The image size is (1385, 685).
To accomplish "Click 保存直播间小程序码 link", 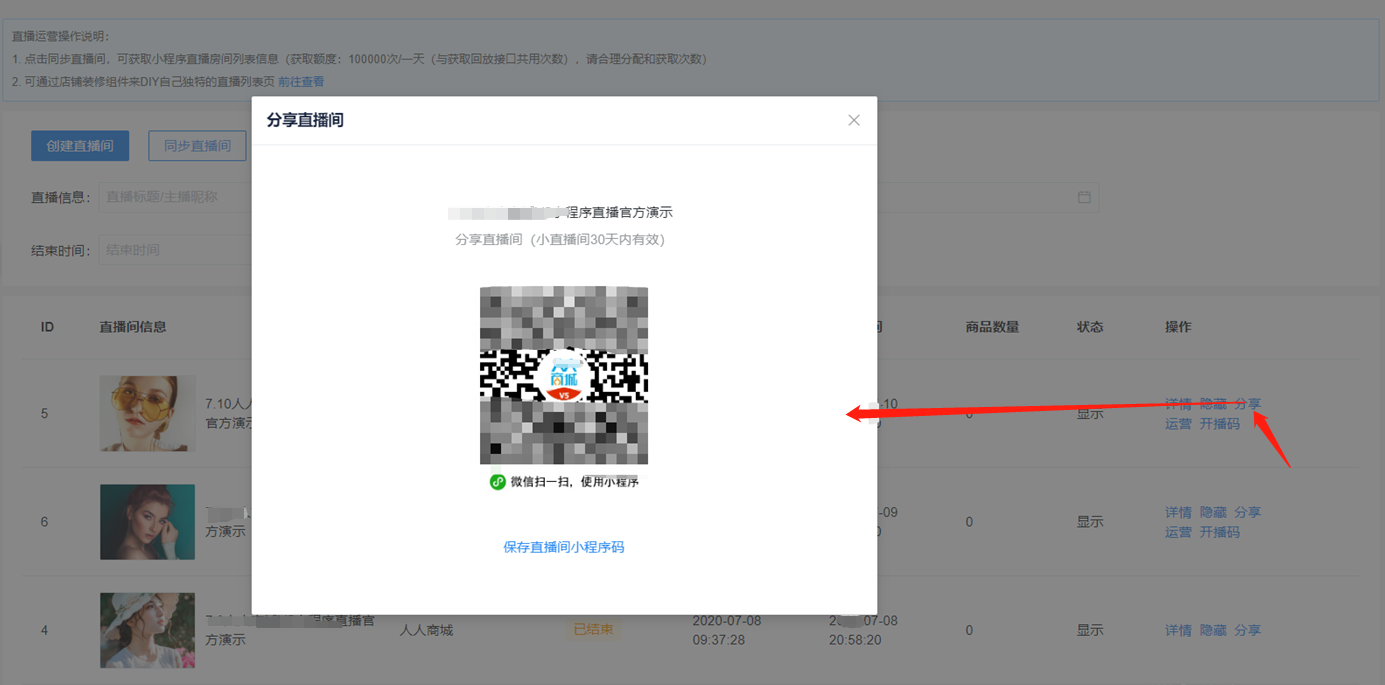I will coord(564,547).
